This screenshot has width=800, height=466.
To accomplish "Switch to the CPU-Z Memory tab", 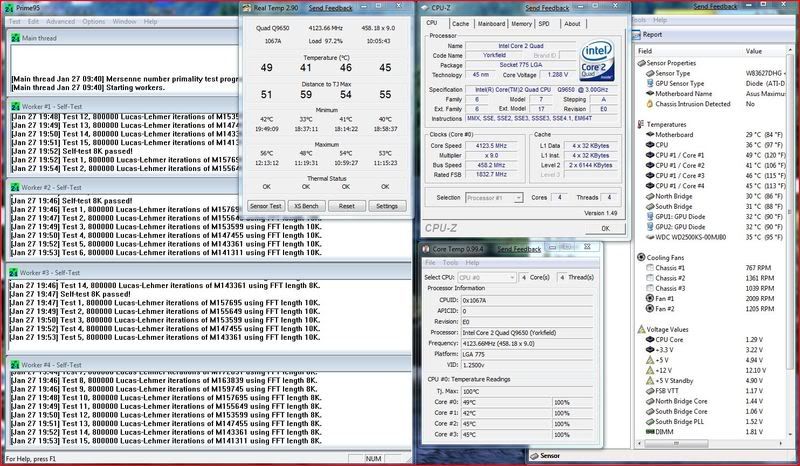I will tap(521, 23).
